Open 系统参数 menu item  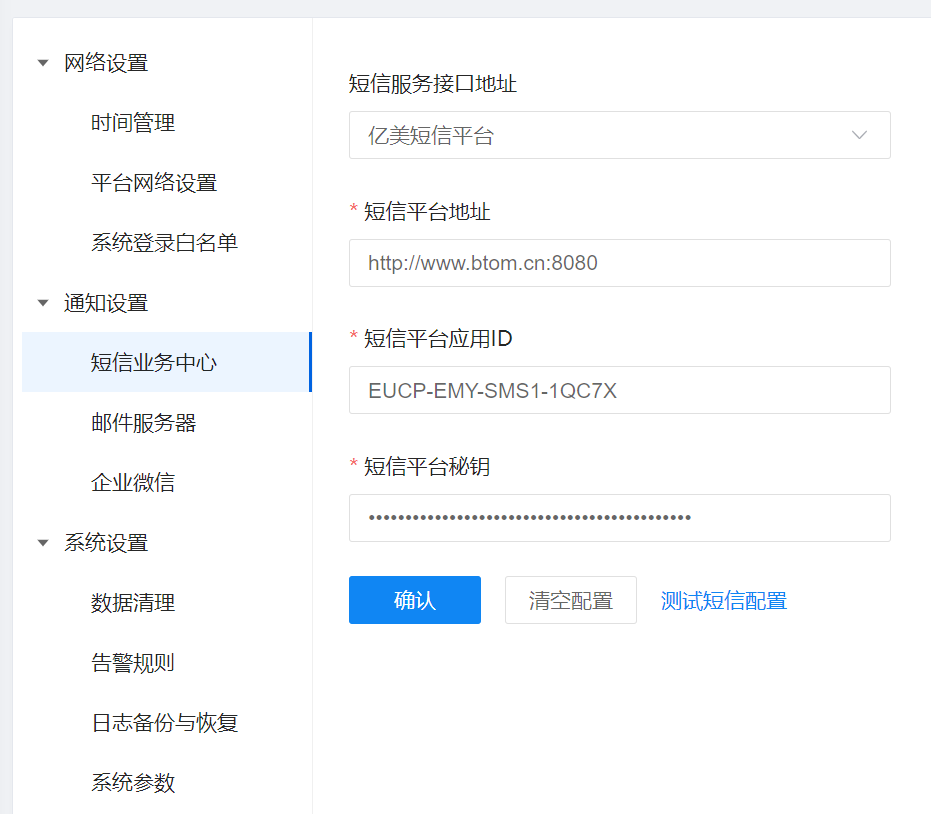click(133, 783)
